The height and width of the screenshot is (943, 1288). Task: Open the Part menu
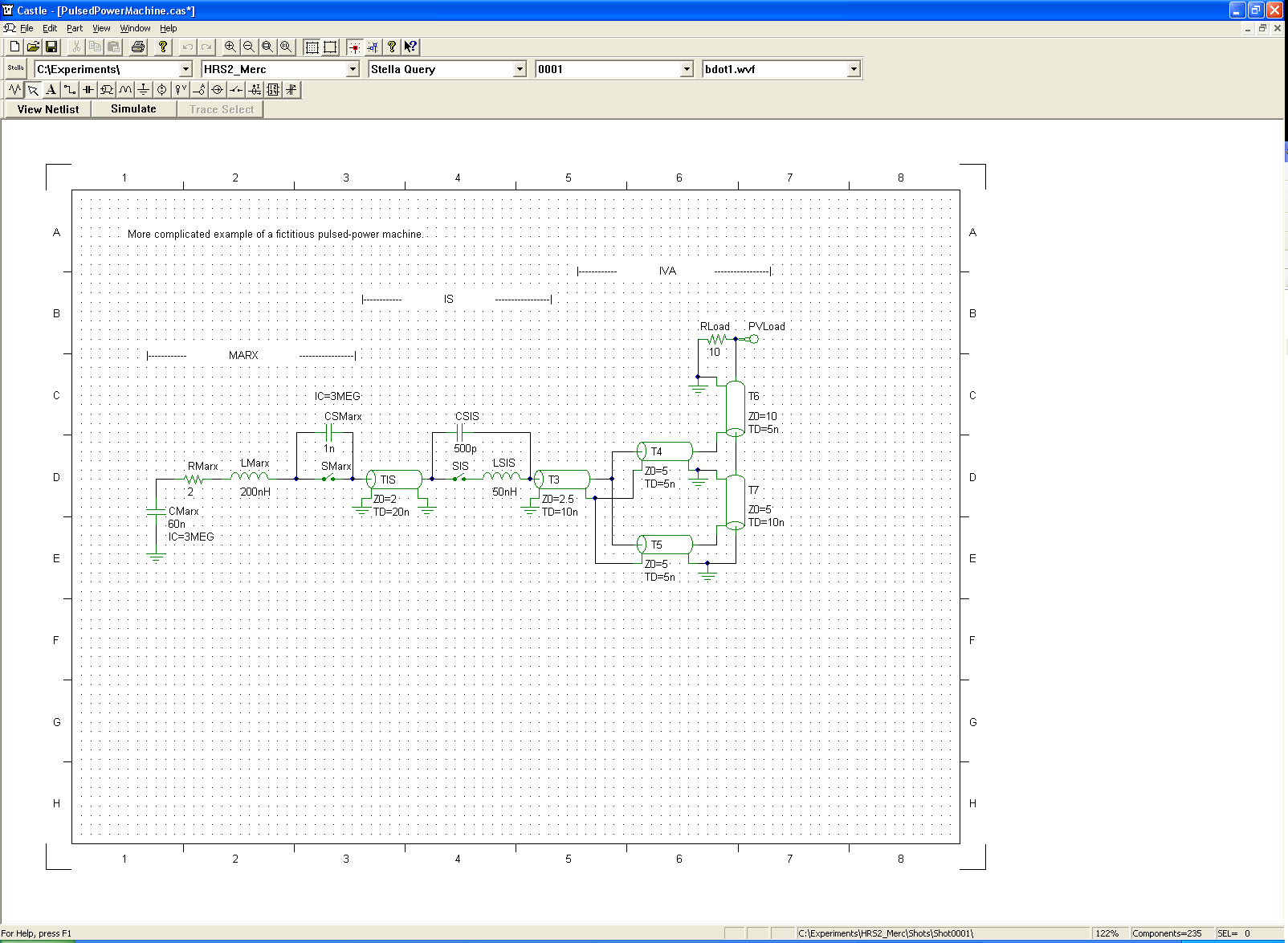click(x=75, y=28)
